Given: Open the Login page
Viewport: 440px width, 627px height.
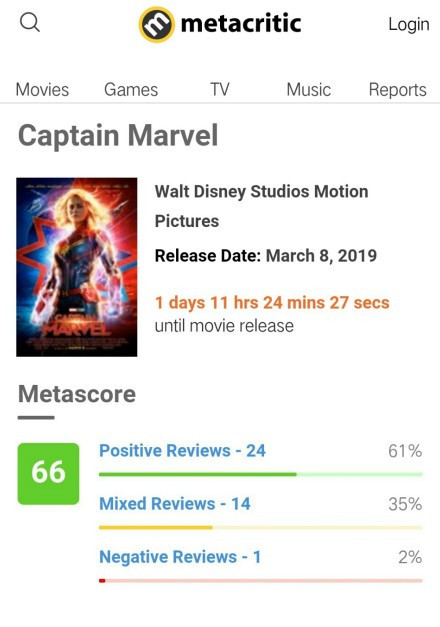Looking at the screenshot, I should (409, 24).
